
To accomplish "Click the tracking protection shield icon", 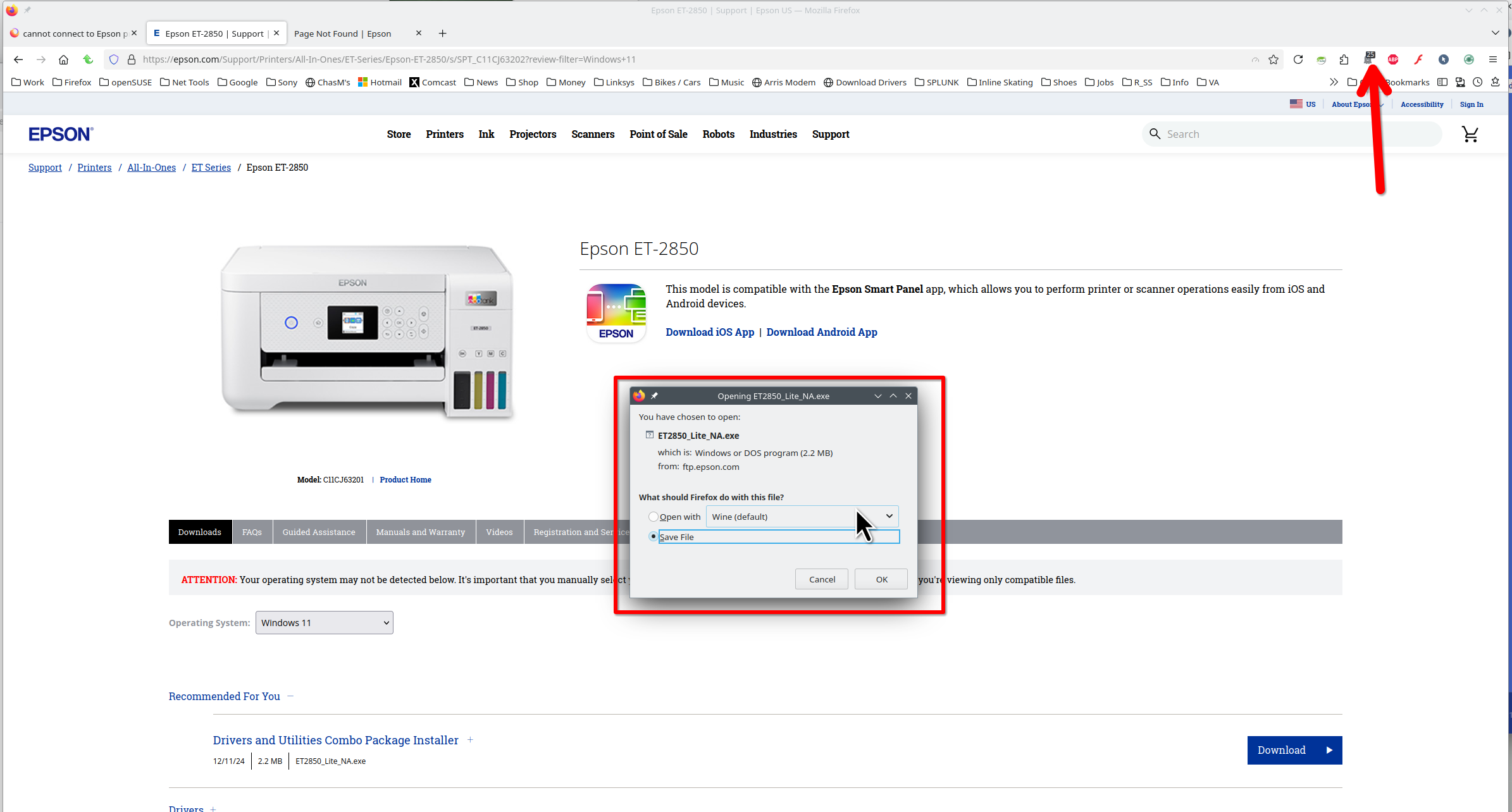I will [x=114, y=59].
